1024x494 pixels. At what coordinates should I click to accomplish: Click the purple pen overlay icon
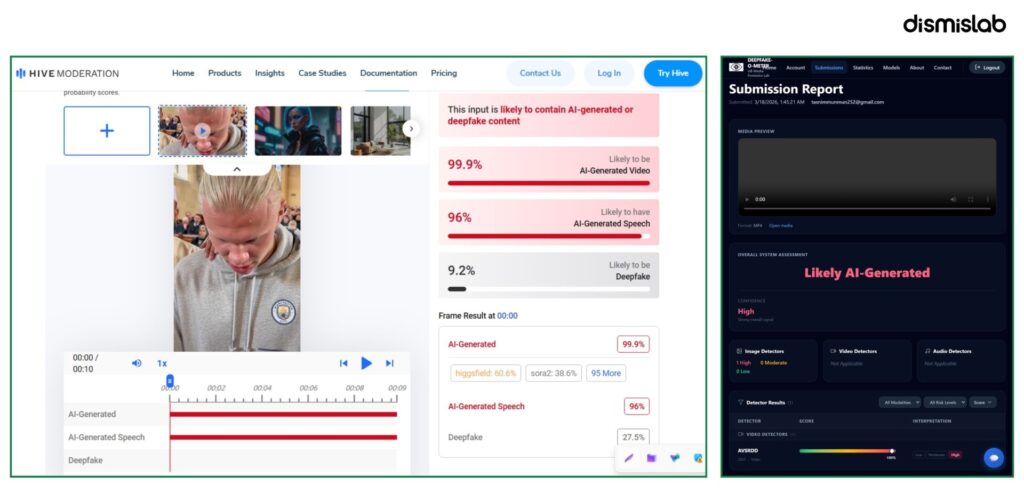point(628,458)
